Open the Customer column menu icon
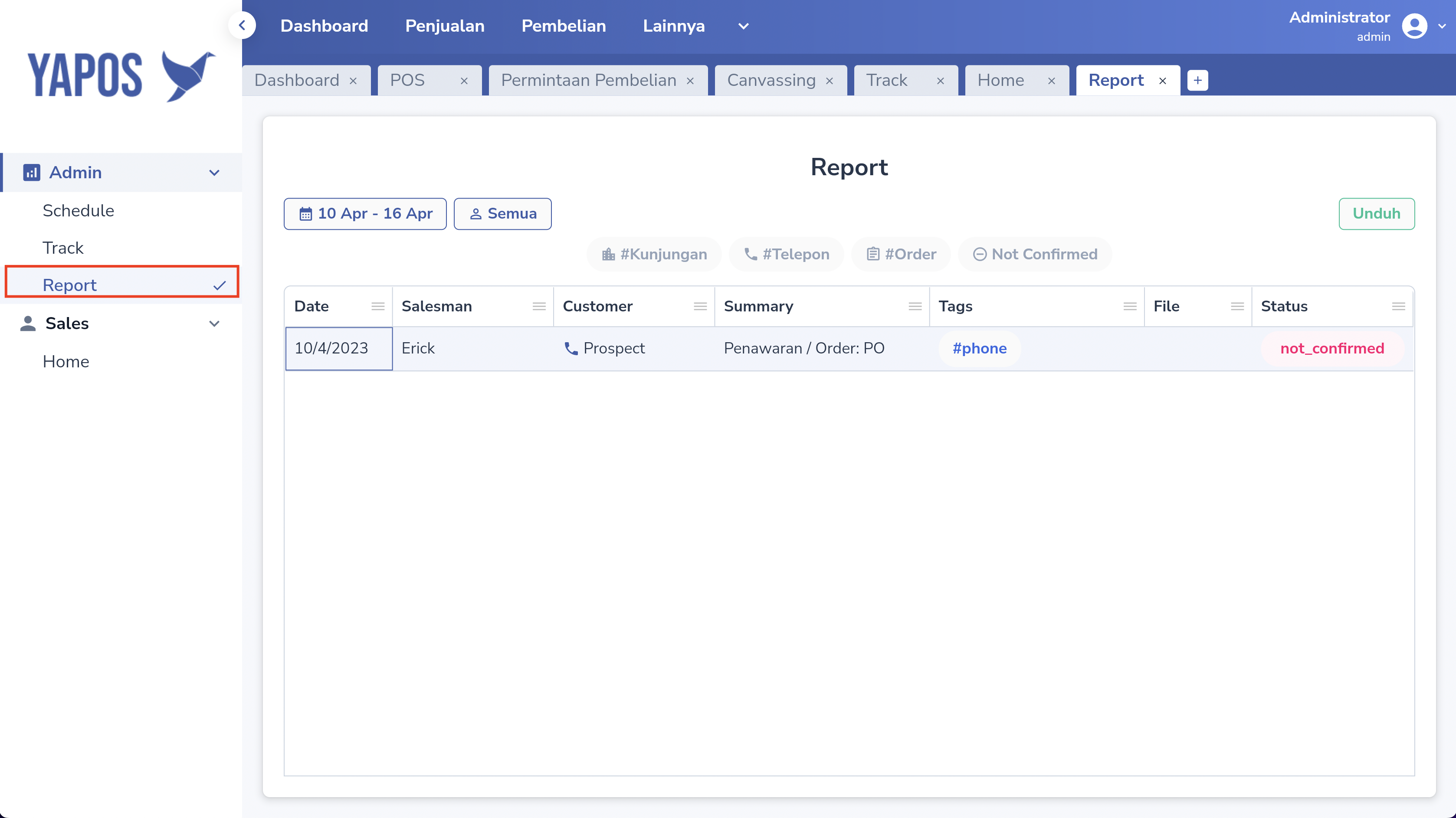The height and width of the screenshot is (818, 1456). 700,306
